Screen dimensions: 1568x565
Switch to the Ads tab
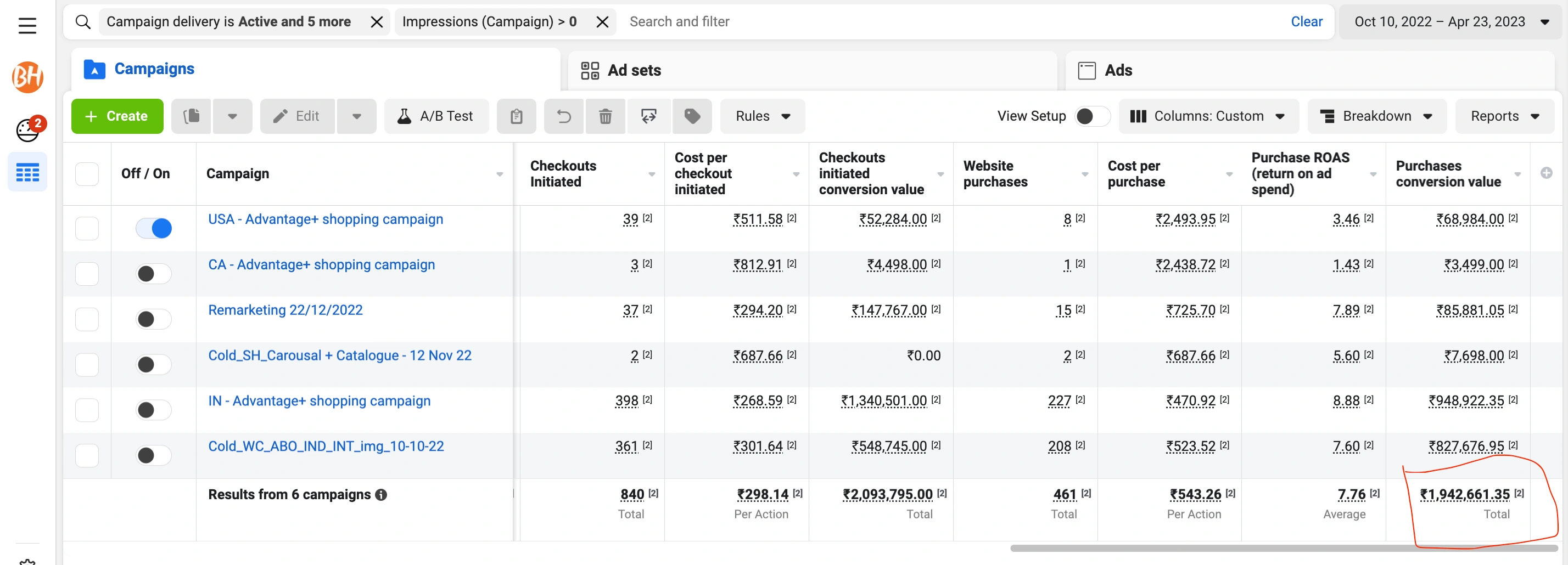coord(1311,71)
